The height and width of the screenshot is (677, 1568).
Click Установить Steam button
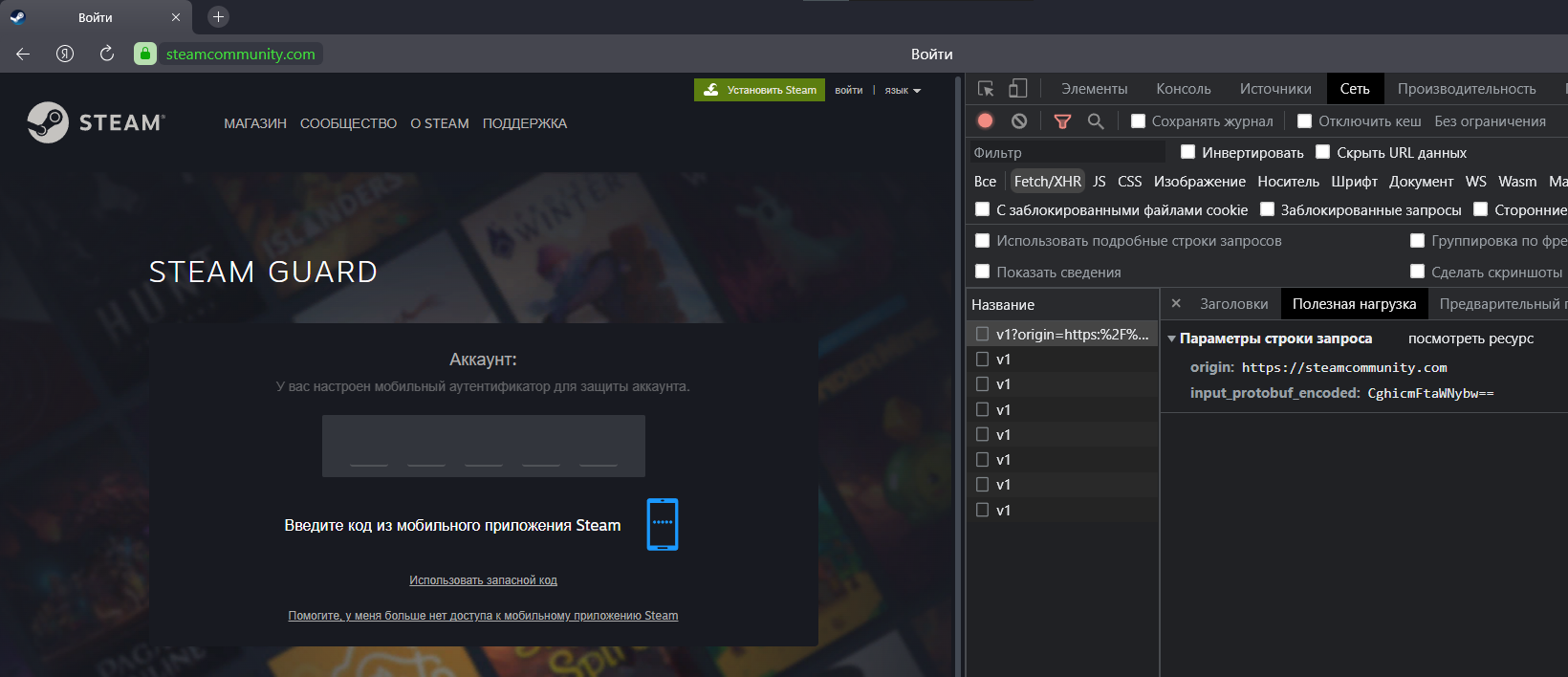[x=759, y=90]
